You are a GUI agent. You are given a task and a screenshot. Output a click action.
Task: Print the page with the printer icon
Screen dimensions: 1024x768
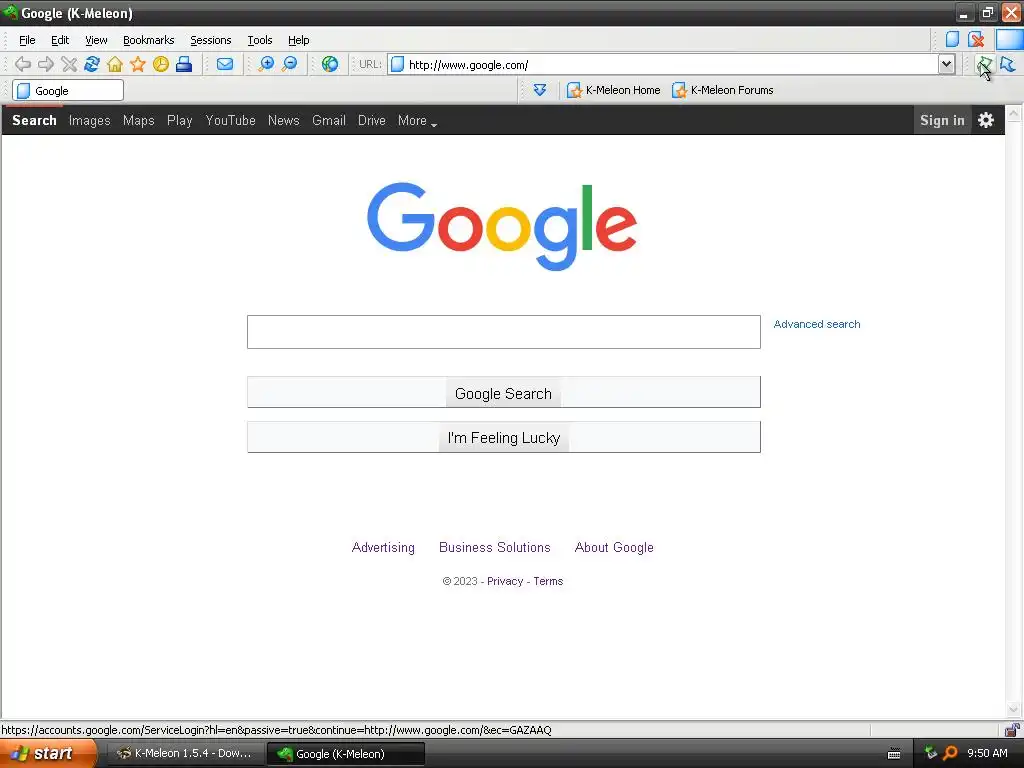[x=184, y=64]
